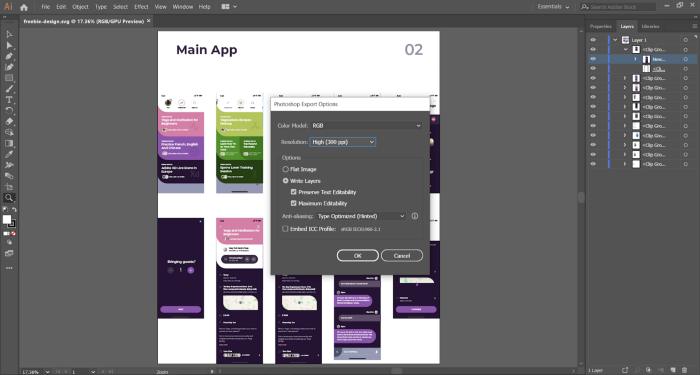Select the Flat Image radio option
This screenshot has height=375, width=700.
coord(285,169)
